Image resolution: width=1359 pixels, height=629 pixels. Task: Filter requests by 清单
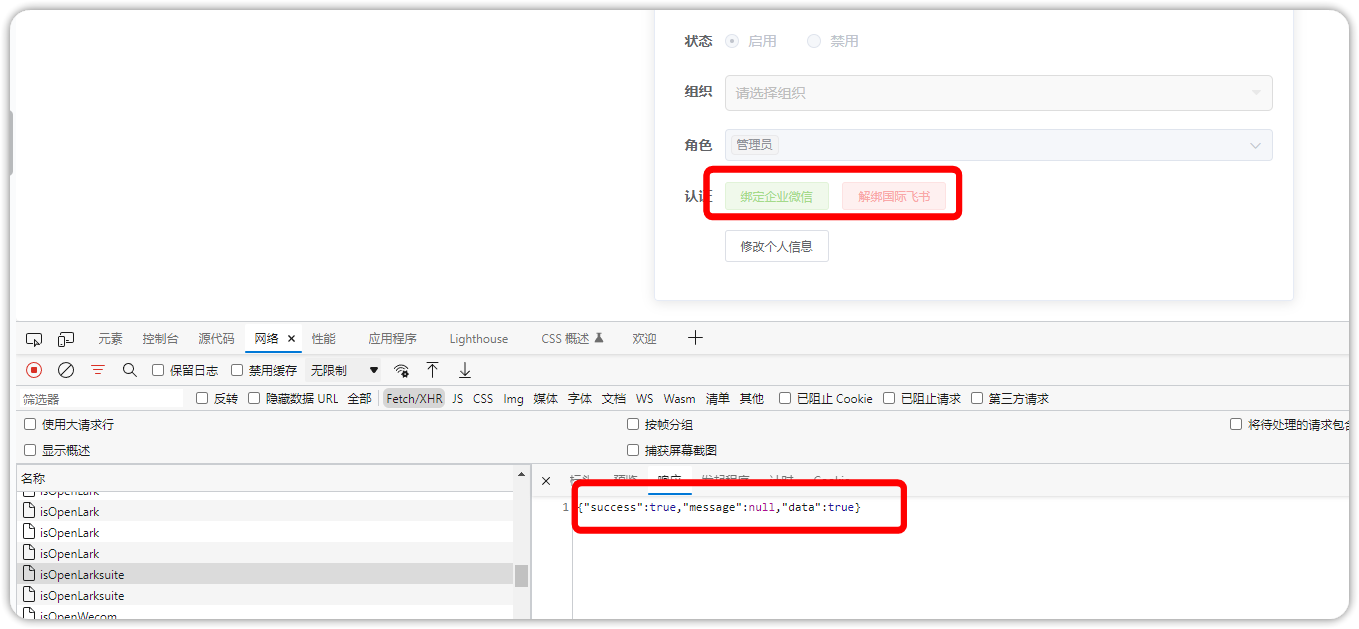click(x=717, y=398)
